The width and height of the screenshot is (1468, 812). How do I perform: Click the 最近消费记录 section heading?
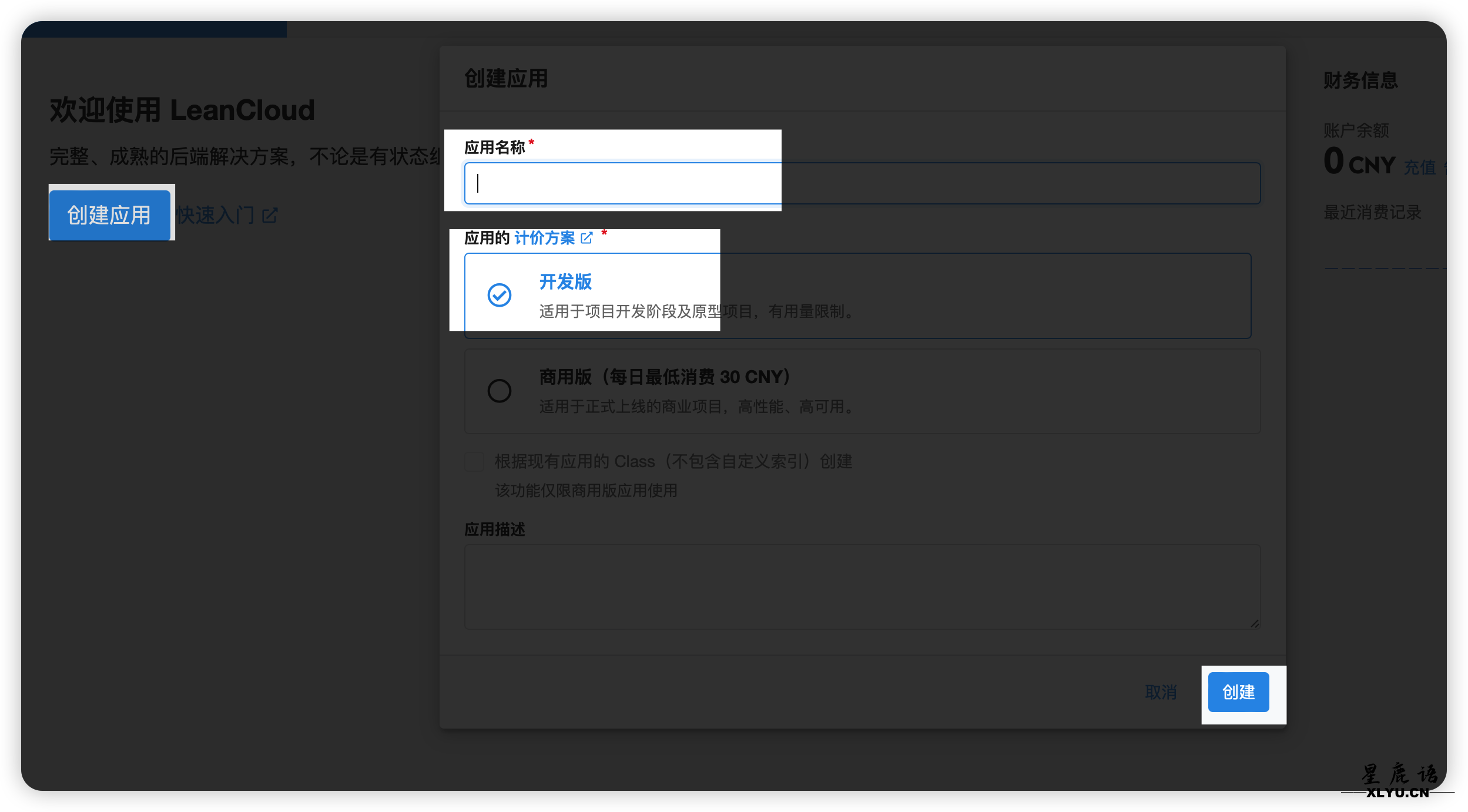(x=1372, y=212)
